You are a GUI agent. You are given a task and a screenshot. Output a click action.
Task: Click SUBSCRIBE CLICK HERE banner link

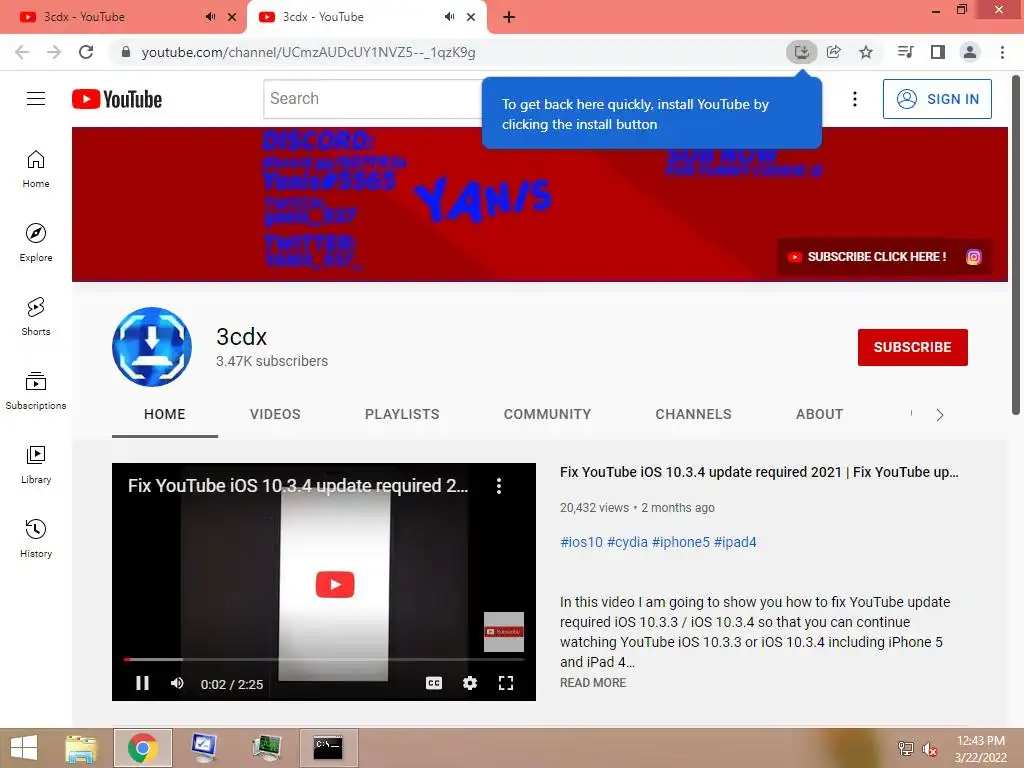(867, 257)
